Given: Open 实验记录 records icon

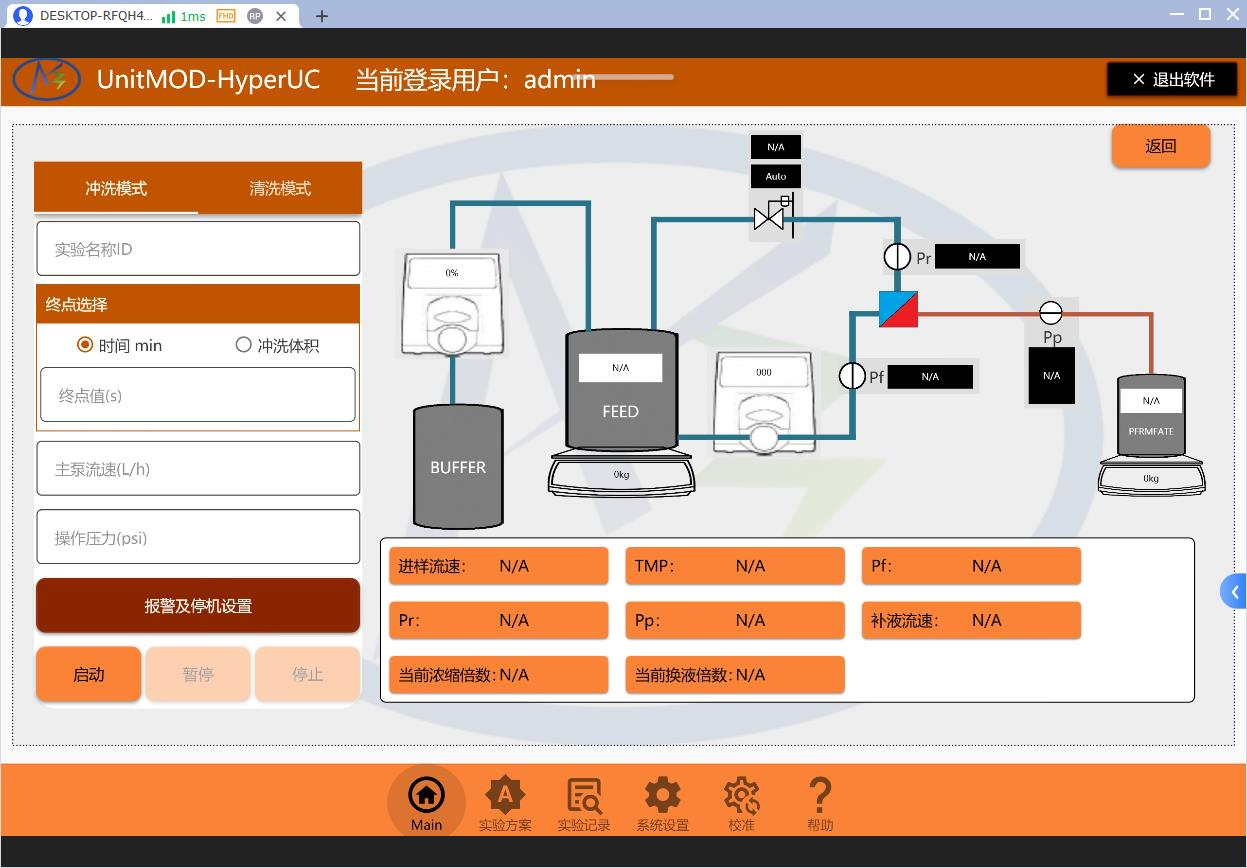Looking at the screenshot, I should 584,804.
